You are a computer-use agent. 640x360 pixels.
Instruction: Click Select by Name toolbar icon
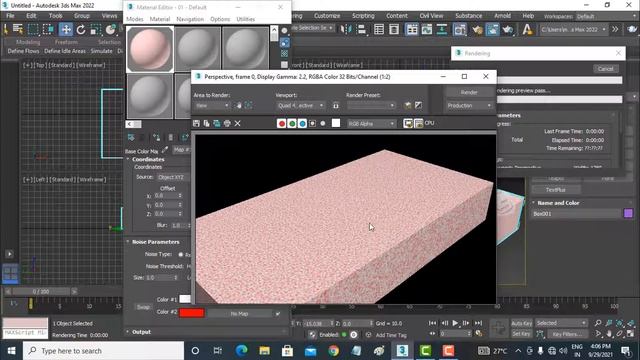(18, 29)
